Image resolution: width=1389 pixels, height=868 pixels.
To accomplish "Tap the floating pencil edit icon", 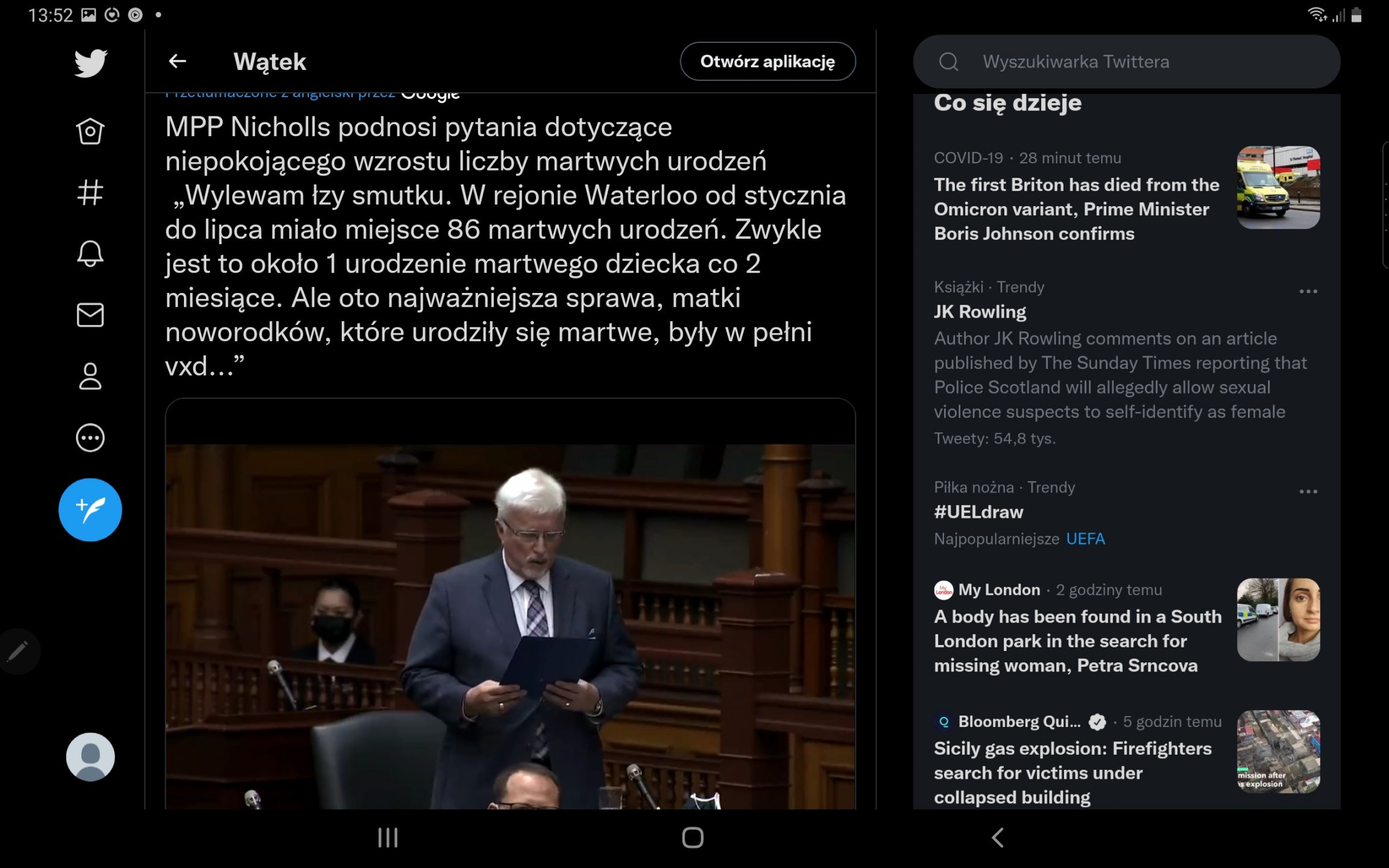I will [x=18, y=651].
